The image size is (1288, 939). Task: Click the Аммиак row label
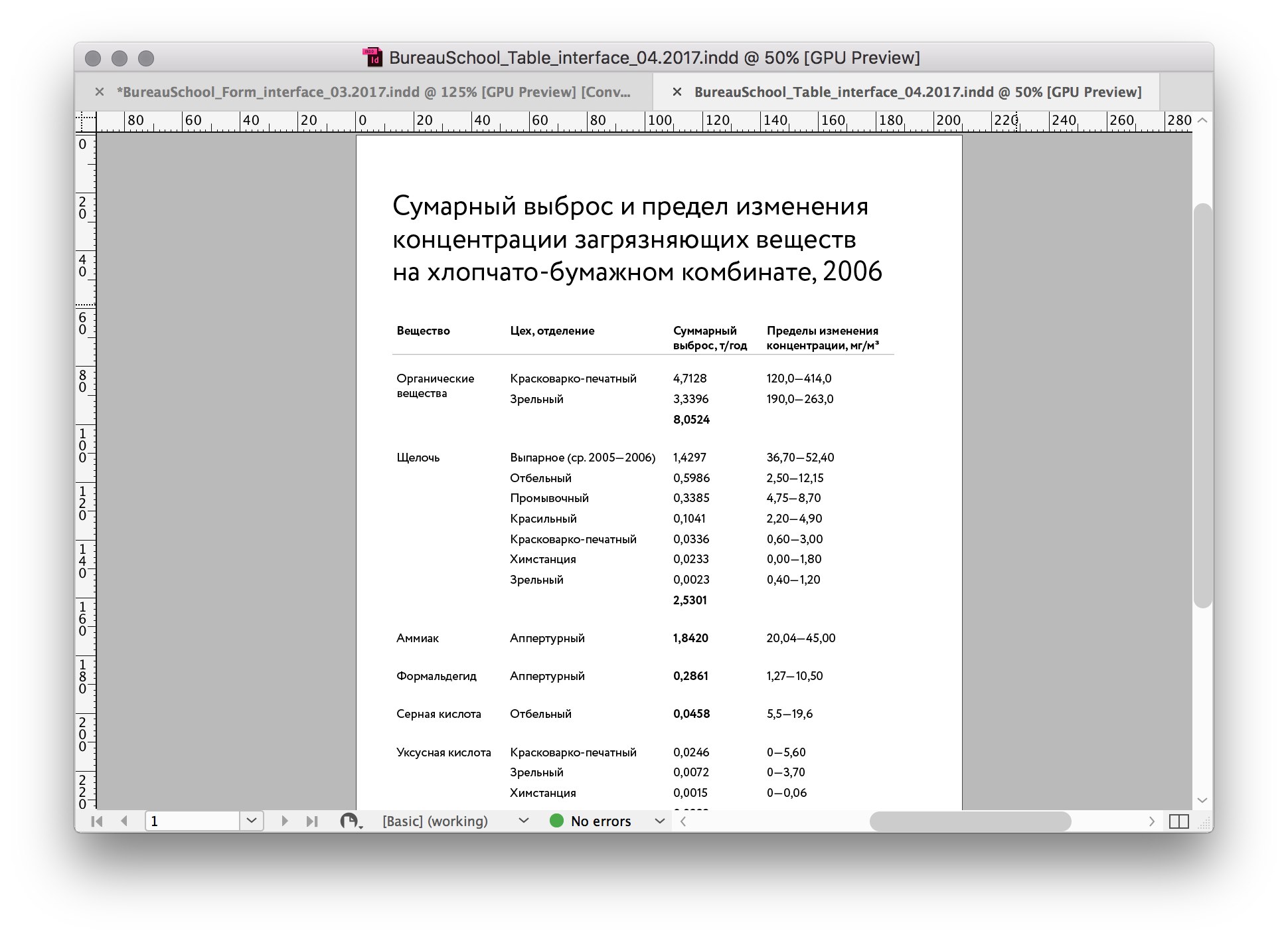point(418,638)
